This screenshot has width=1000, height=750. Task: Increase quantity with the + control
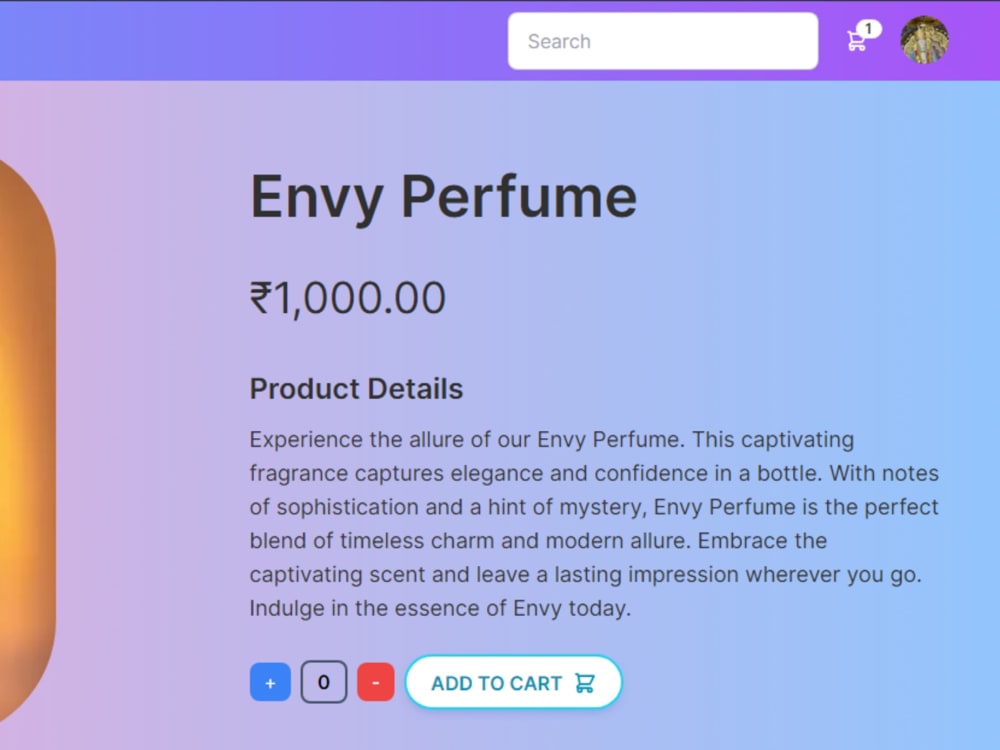pos(270,682)
